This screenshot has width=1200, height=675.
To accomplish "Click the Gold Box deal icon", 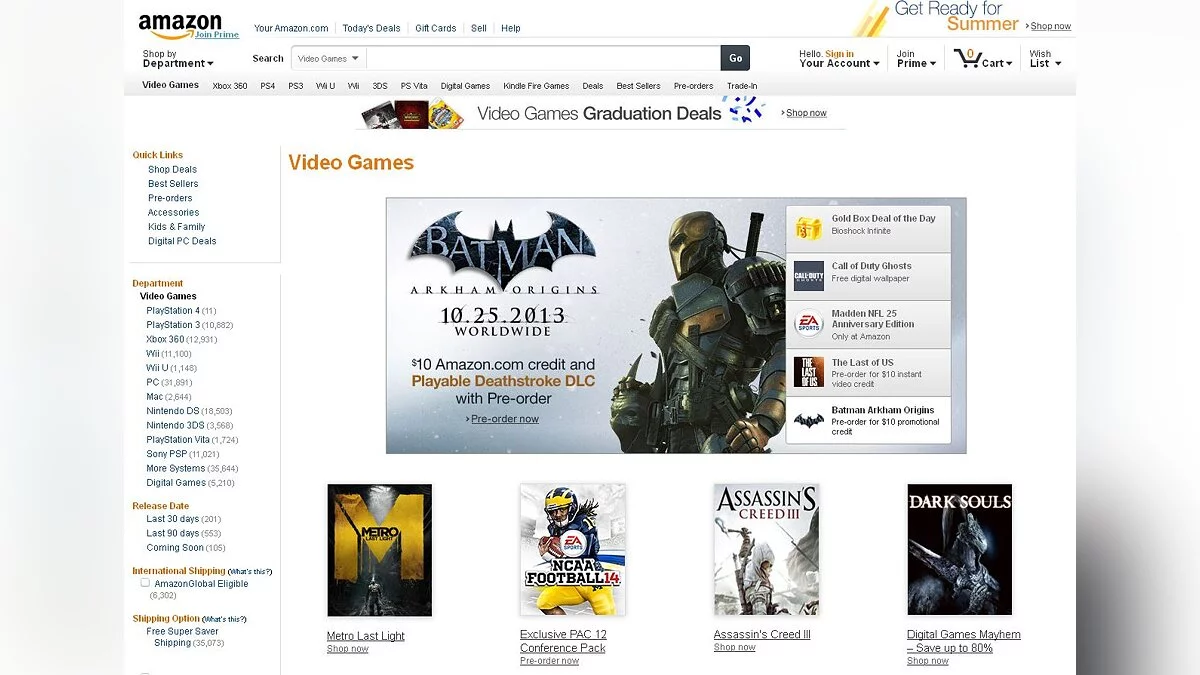I will click(x=808, y=229).
